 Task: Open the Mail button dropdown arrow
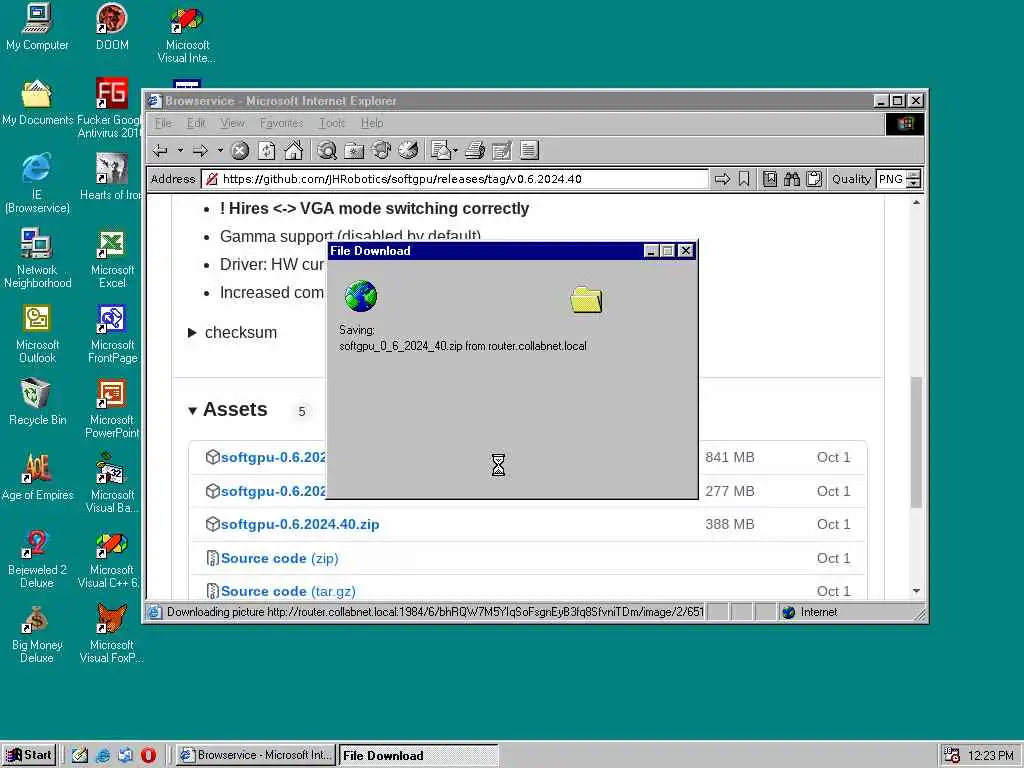coord(455,151)
